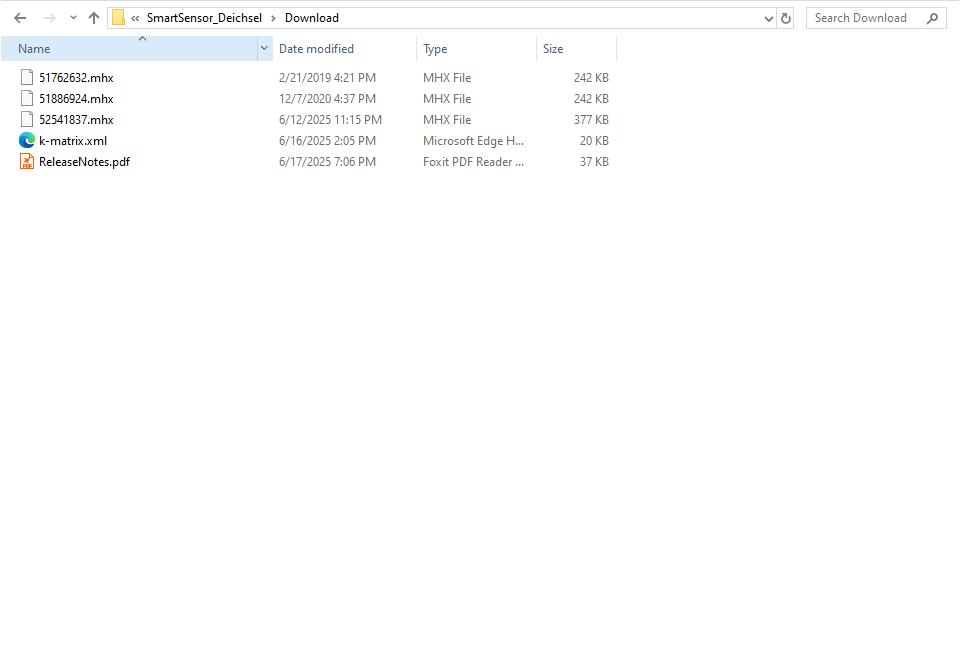Open the Name column filter dropdown
The height and width of the screenshot is (649, 960).
pyautogui.click(x=263, y=48)
